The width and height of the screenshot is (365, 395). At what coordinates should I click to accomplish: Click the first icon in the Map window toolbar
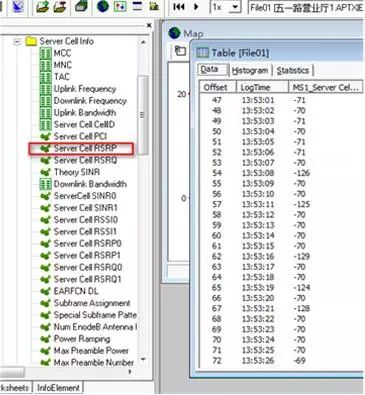[x=180, y=51]
